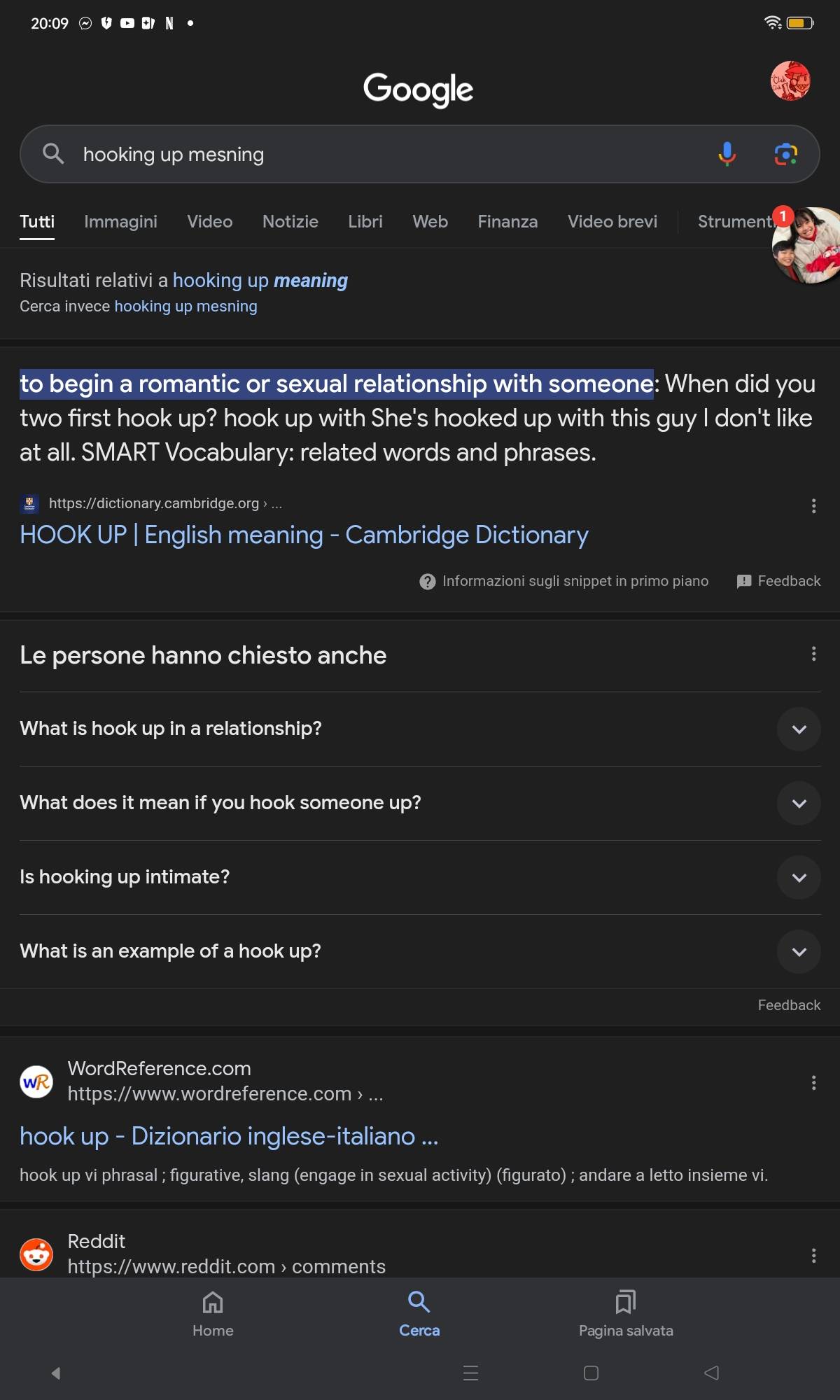Expand 'What does it mean if you hook someone up?'
840x1400 pixels.
pyautogui.click(x=420, y=803)
